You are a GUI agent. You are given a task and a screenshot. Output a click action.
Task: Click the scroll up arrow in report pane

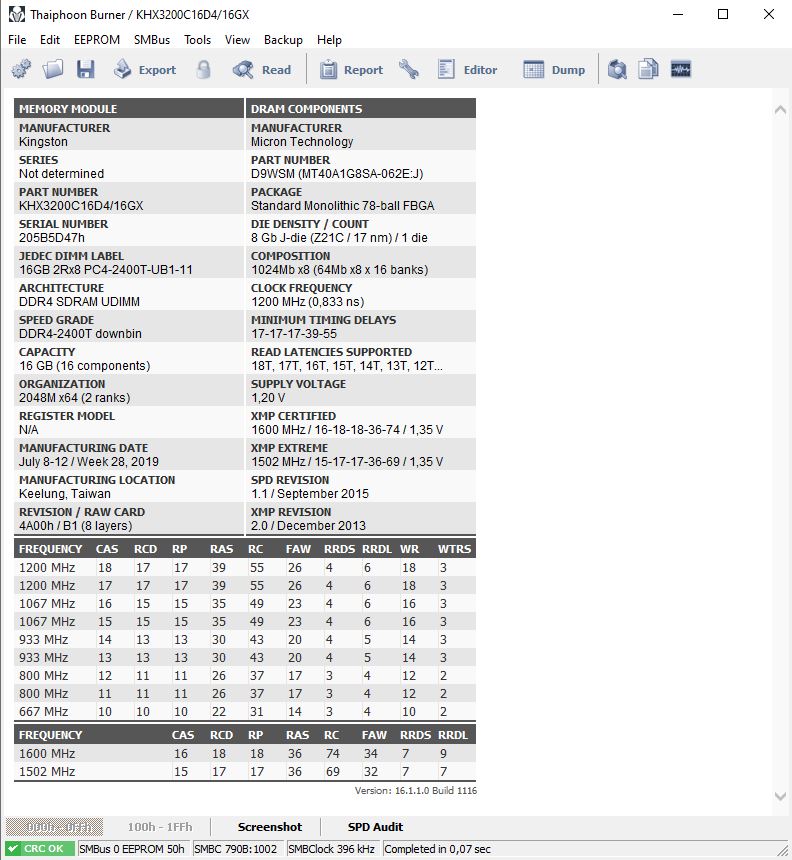point(780,110)
